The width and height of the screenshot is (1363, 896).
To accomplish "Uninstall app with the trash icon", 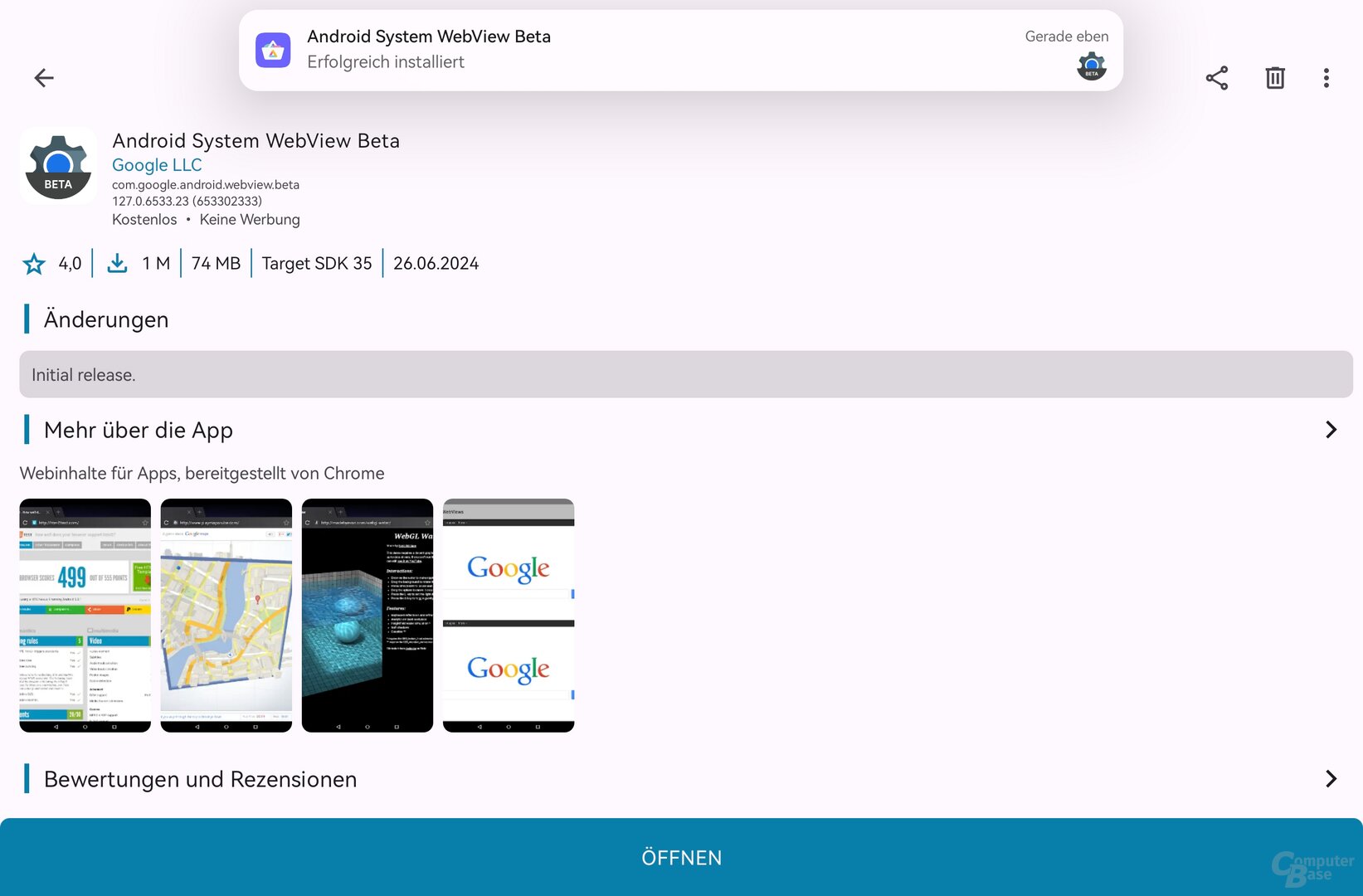I will [1275, 78].
